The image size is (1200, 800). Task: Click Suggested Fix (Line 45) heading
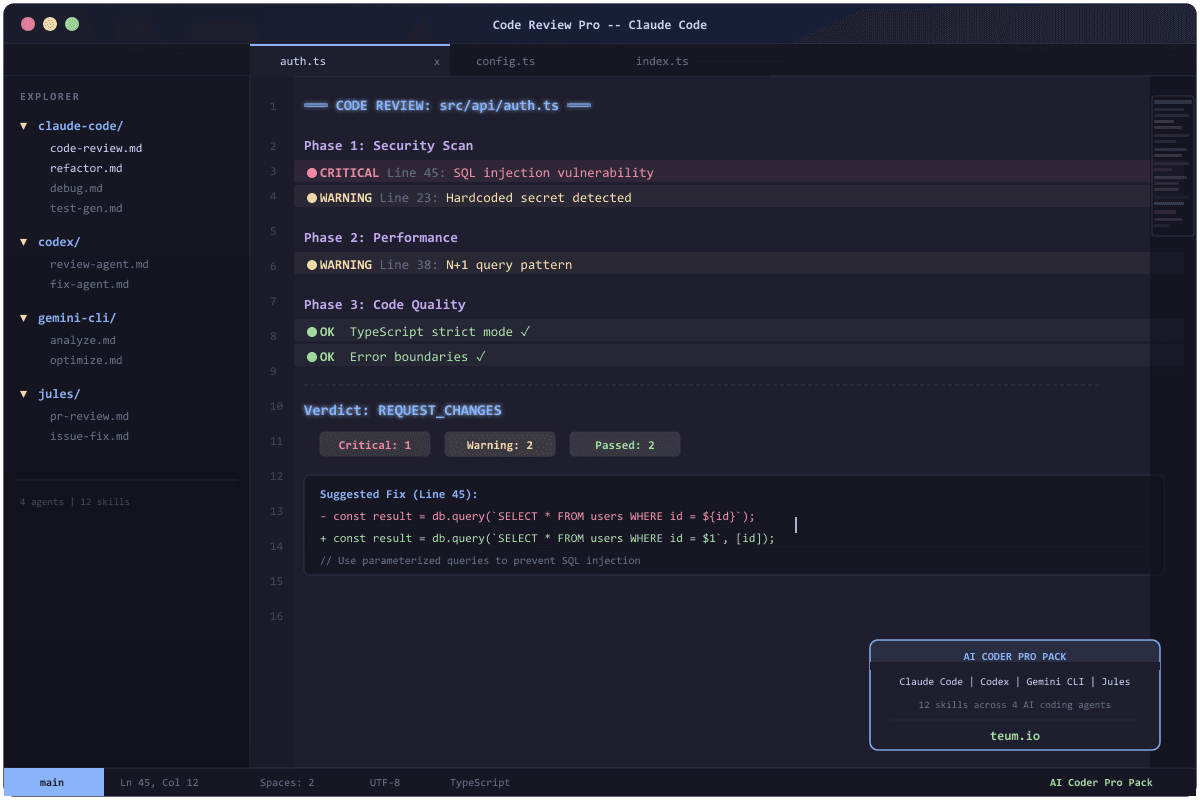coord(399,494)
